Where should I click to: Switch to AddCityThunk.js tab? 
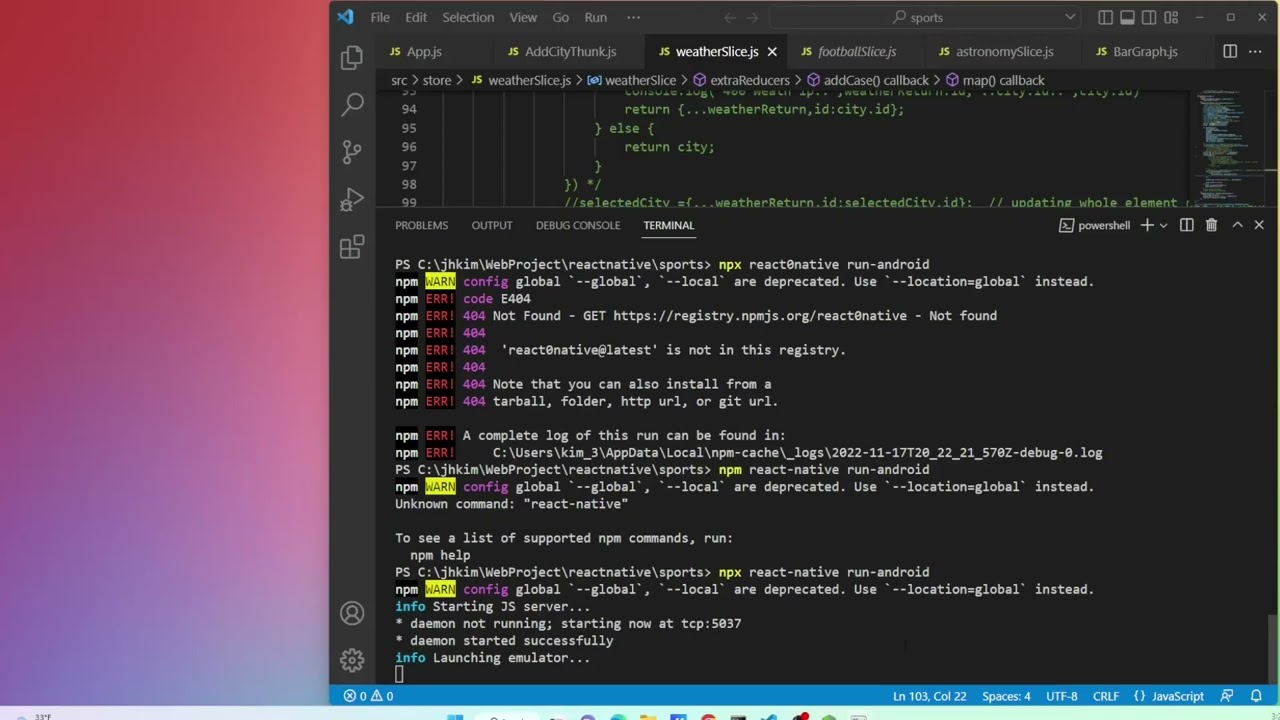click(x=570, y=52)
